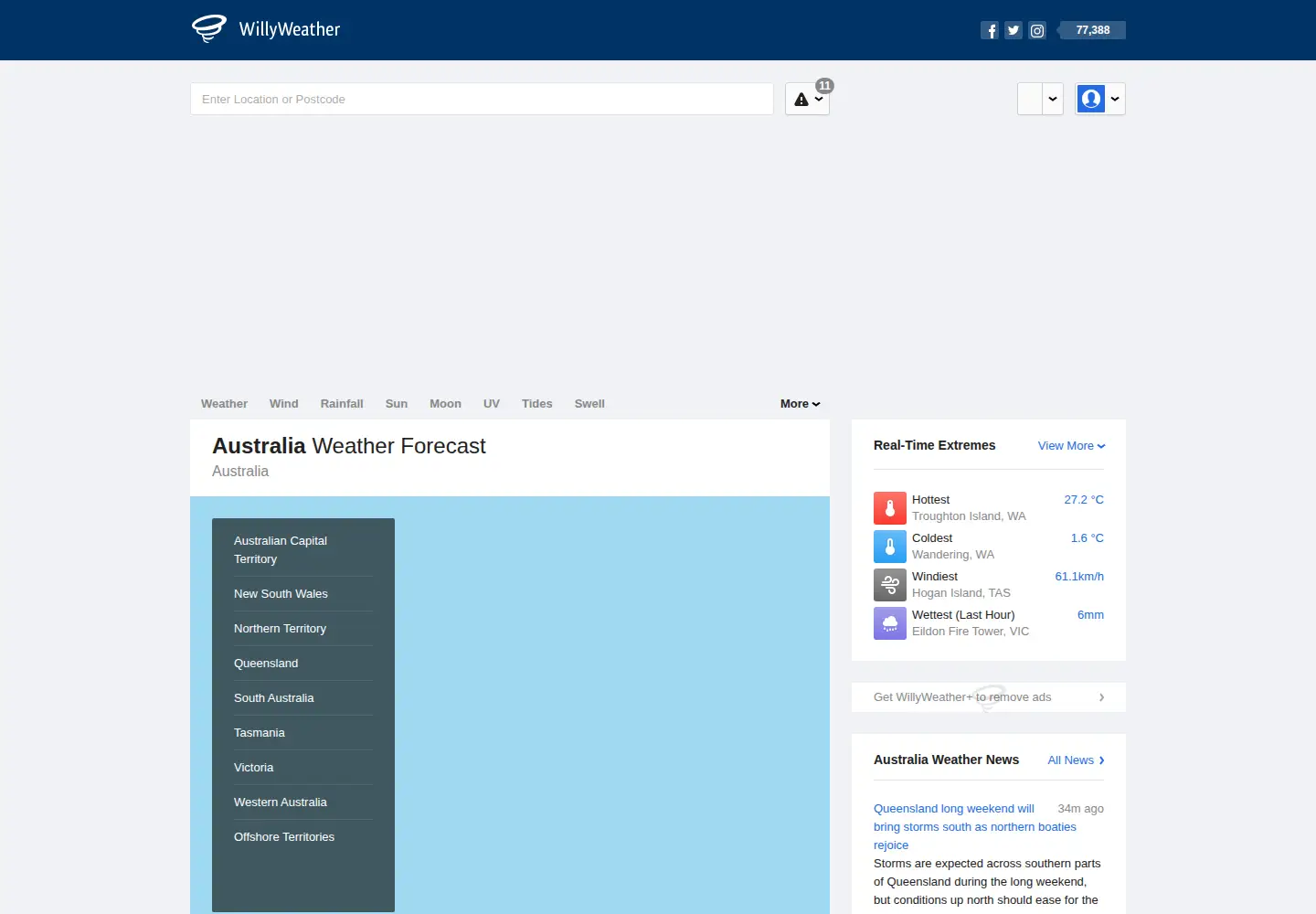Click the location or postcode search field
Image resolution: width=1316 pixels, height=914 pixels.
482,99
